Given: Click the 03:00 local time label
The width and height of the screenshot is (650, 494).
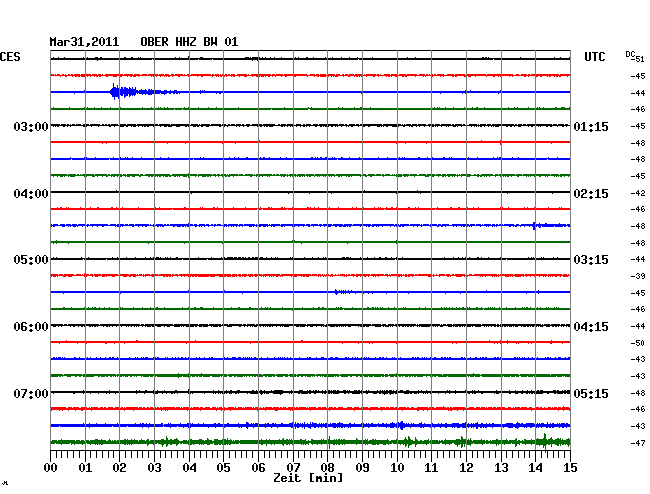Looking at the screenshot, I should 31,126.
